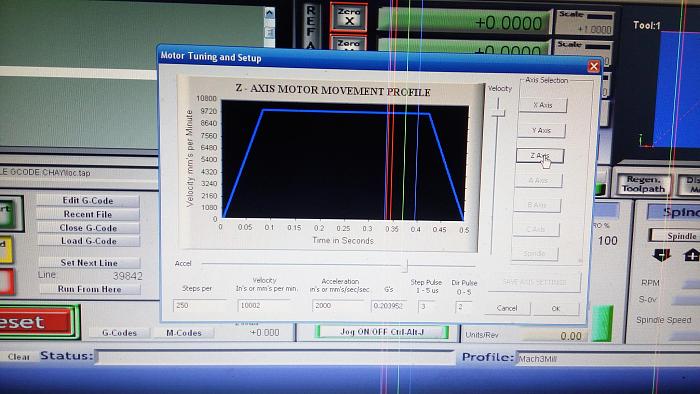This screenshot has width=700, height=394.
Task: Select the X Axis button
Action: pos(543,105)
